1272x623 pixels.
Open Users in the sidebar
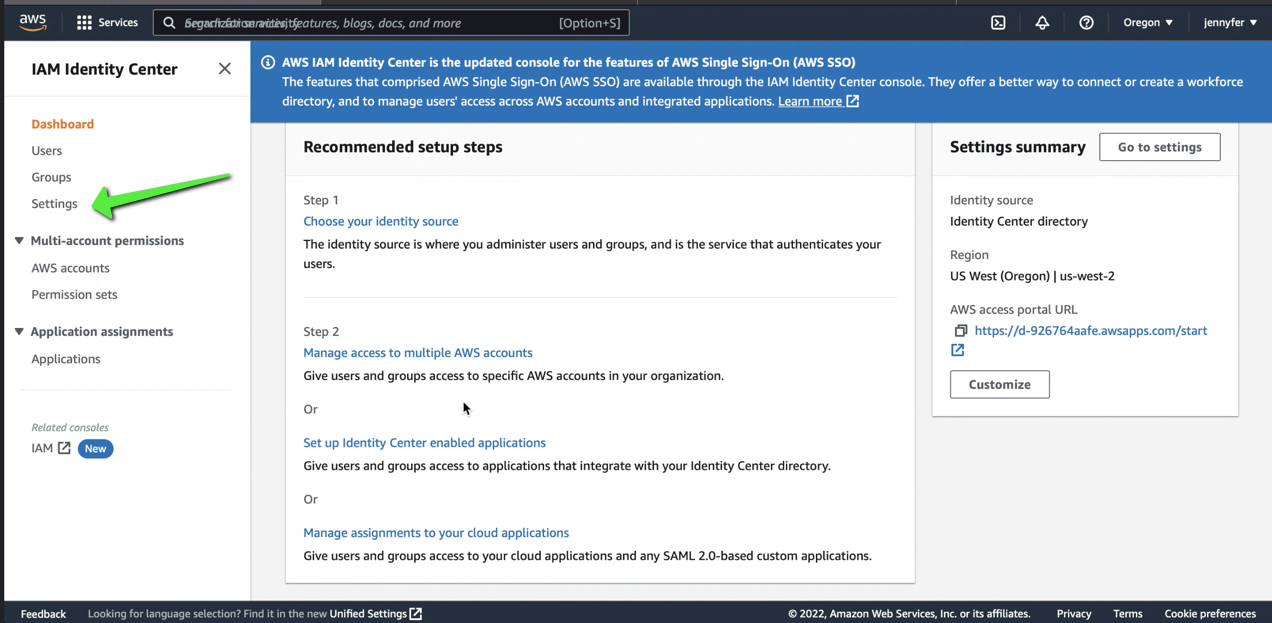point(46,151)
